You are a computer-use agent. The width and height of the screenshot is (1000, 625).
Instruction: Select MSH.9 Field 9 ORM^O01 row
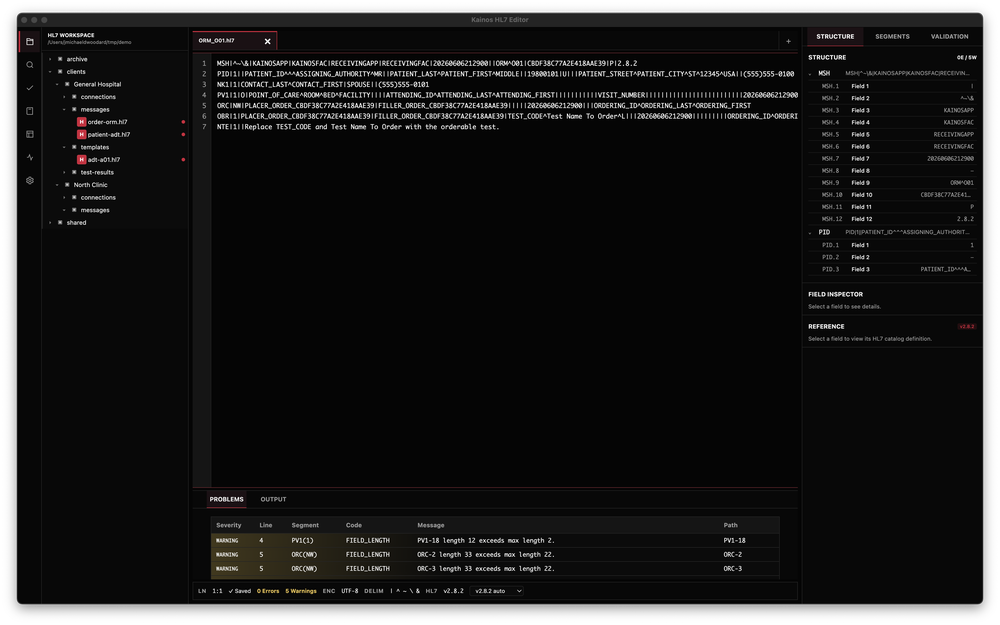(892, 183)
